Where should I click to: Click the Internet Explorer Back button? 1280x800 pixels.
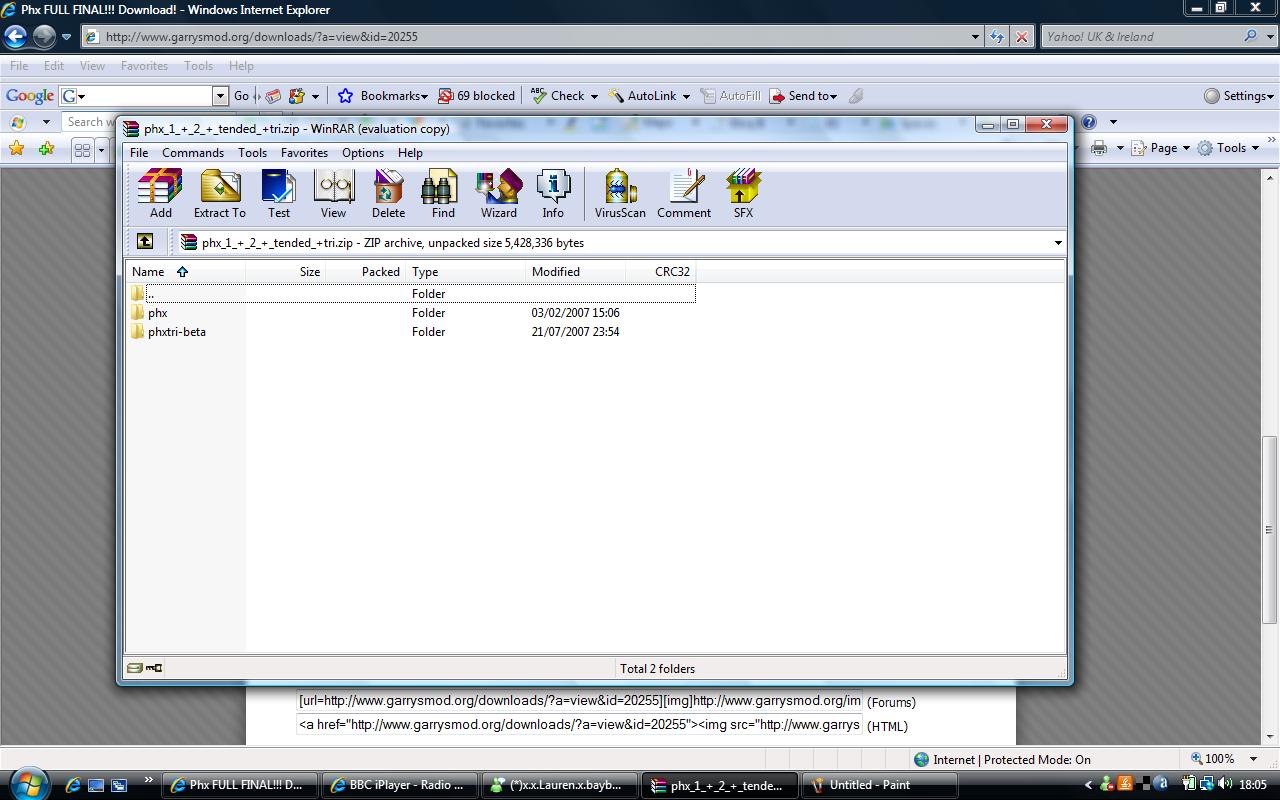pyautogui.click(x=15, y=37)
